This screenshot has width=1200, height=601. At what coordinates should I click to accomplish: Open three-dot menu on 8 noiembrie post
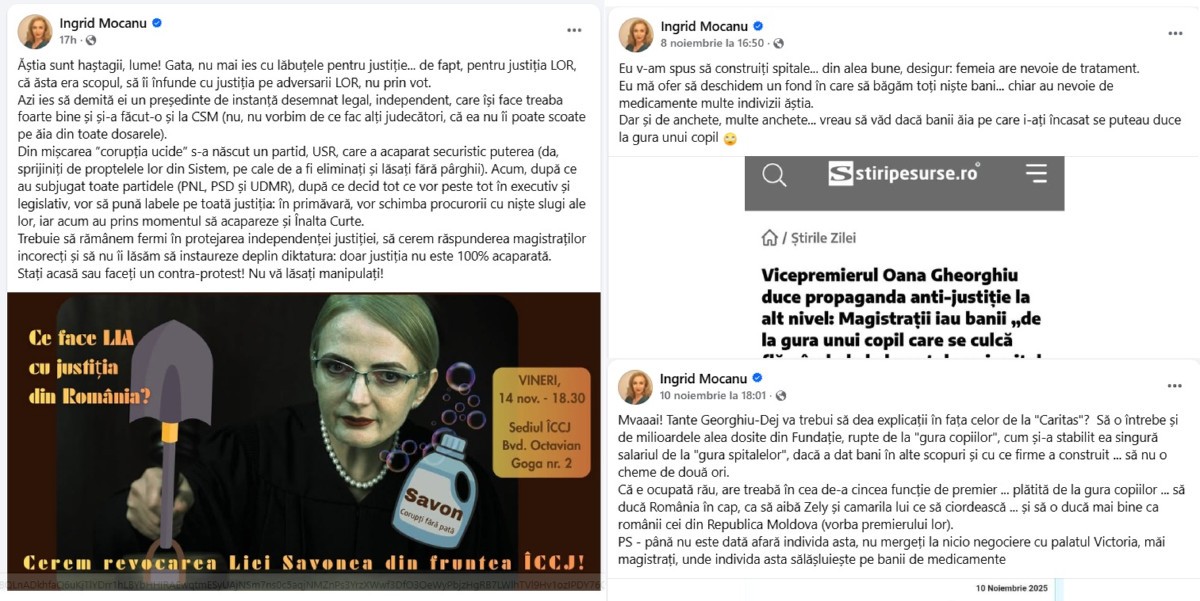pyautogui.click(x=1175, y=33)
